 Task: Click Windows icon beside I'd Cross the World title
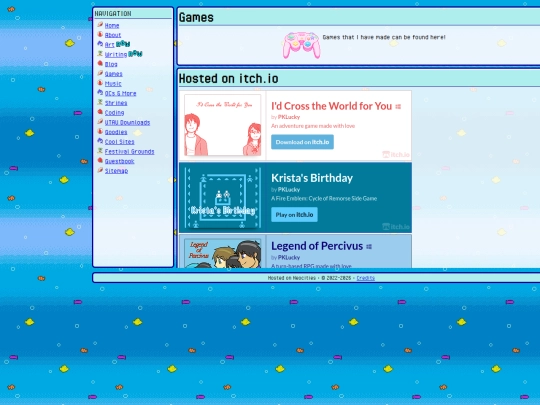coord(398,107)
